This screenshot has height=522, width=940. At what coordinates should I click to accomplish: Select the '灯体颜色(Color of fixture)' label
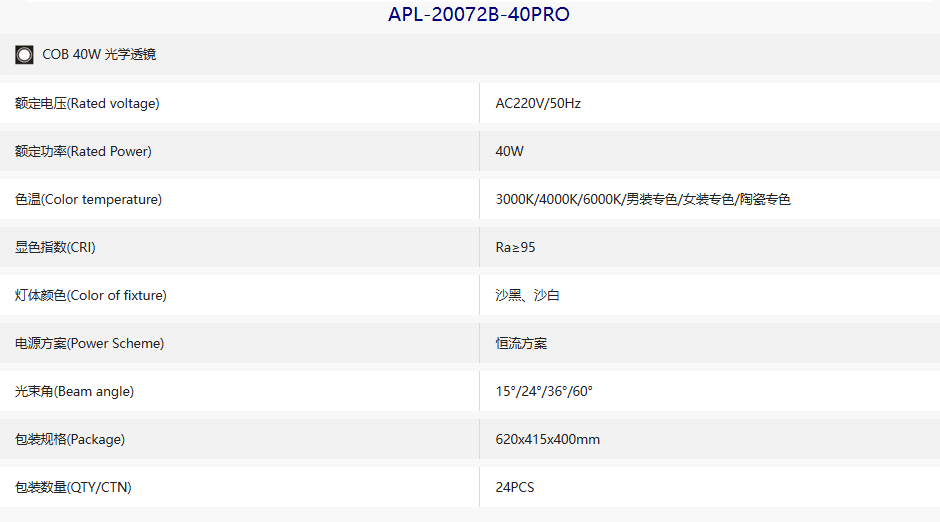coord(91,295)
